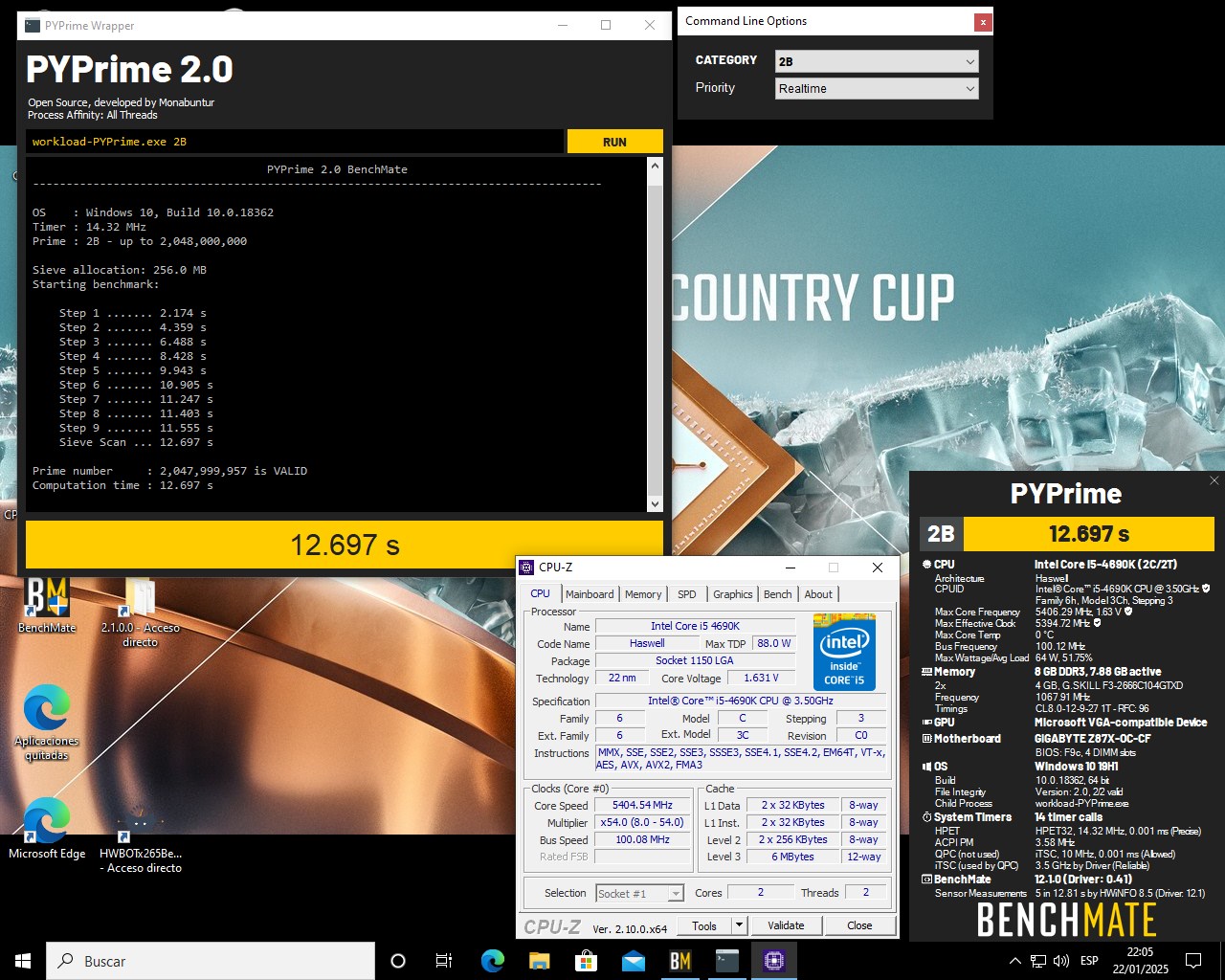Open the Socket #1 selection dropdown

point(639,893)
